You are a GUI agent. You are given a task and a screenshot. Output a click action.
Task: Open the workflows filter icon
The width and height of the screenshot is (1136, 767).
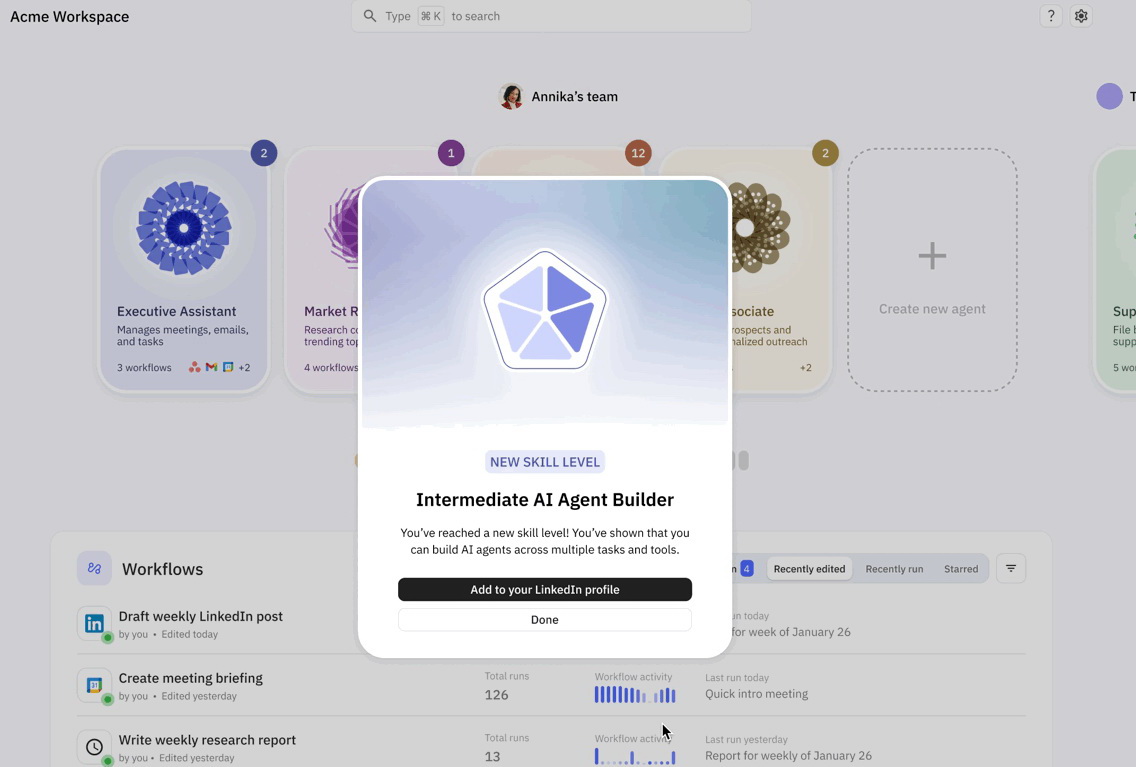click(x=1011, y=568)
